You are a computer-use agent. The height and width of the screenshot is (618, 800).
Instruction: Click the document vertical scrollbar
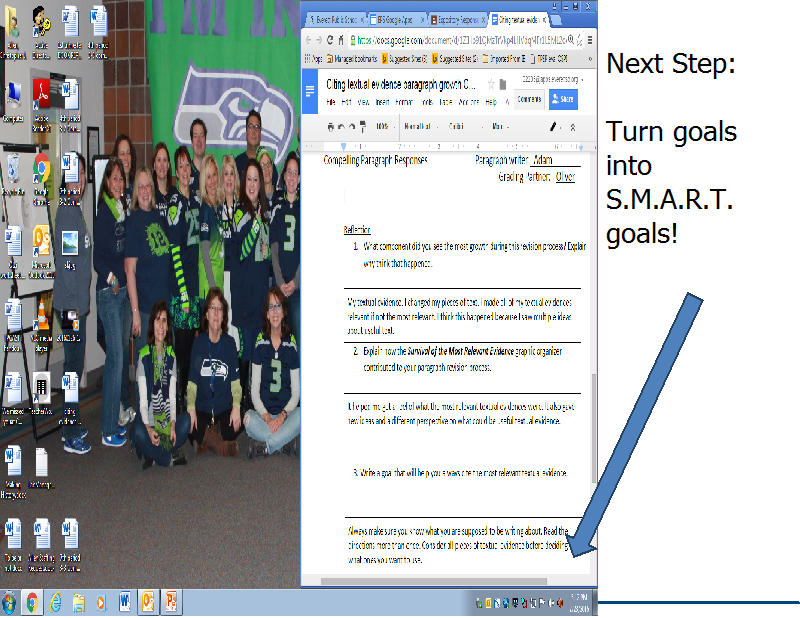point(593,428)
